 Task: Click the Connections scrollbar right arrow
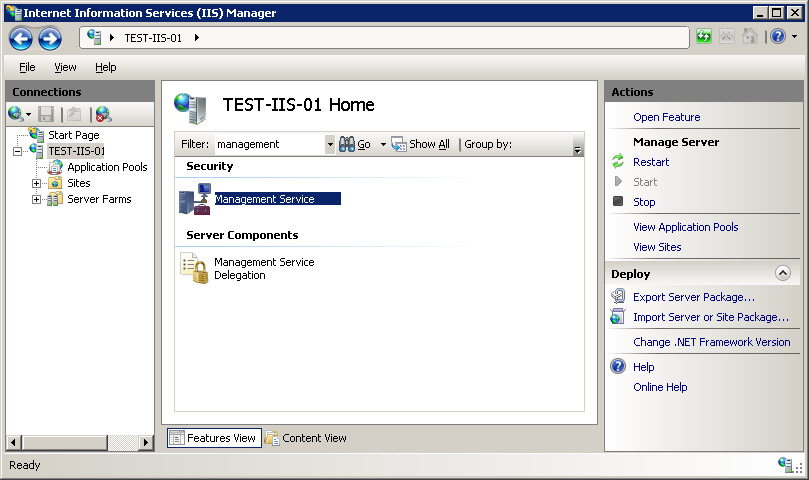[146, 442]
